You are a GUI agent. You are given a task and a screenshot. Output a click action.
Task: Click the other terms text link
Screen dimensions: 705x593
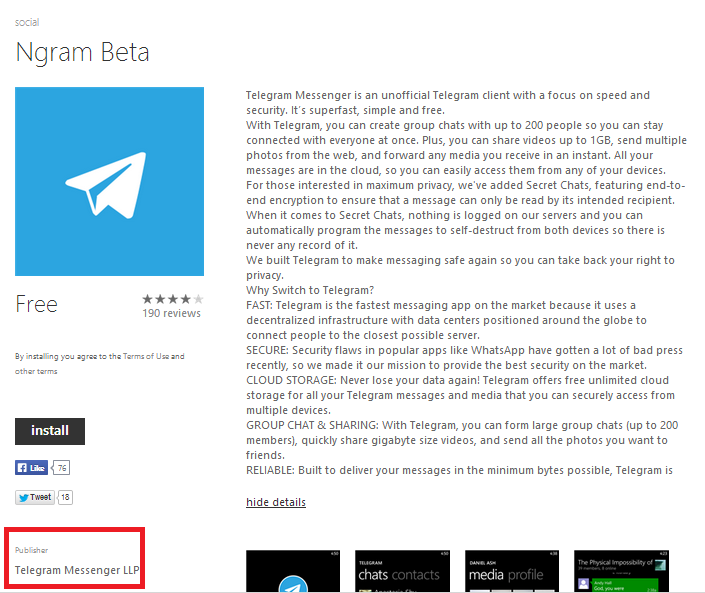(x=36, y=371)
